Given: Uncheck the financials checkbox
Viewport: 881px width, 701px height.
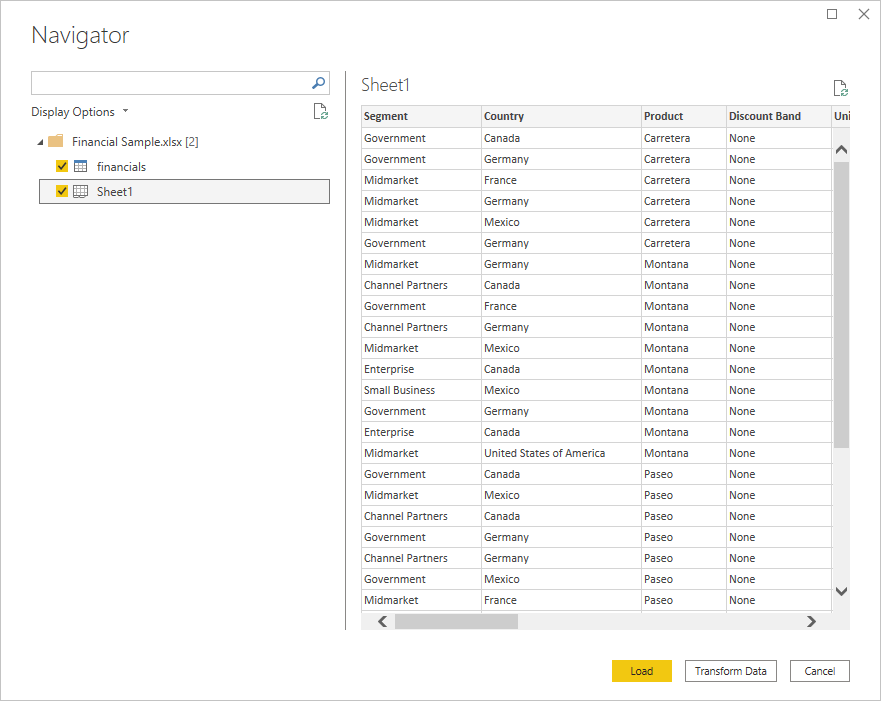Looking at the screenshot, I should click(x=62, y=166).
